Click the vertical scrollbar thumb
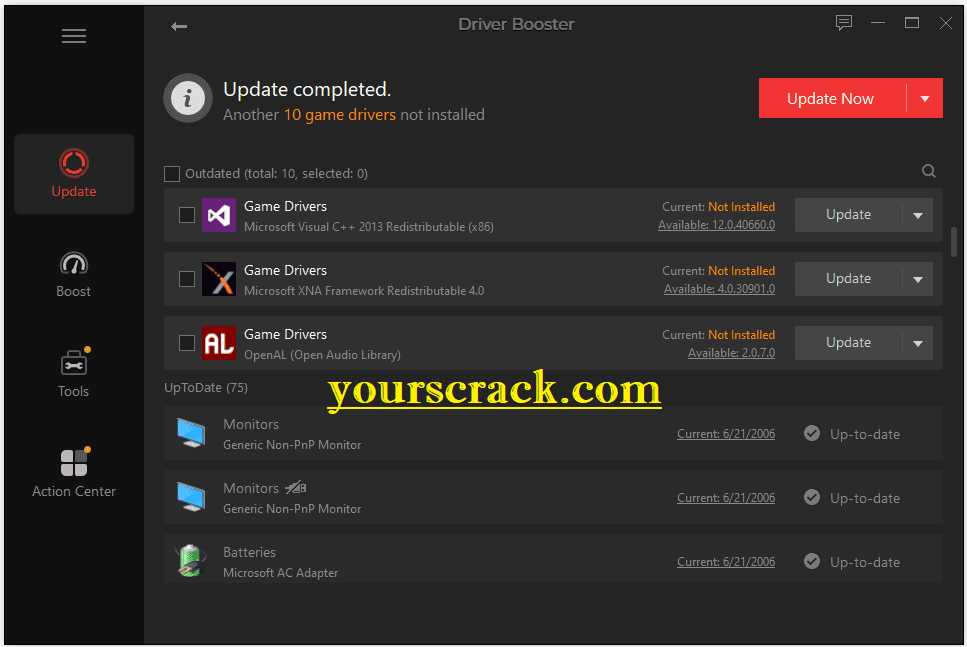Image resolution: width=967 pixels, height=647 pixels. pos(954,242)
